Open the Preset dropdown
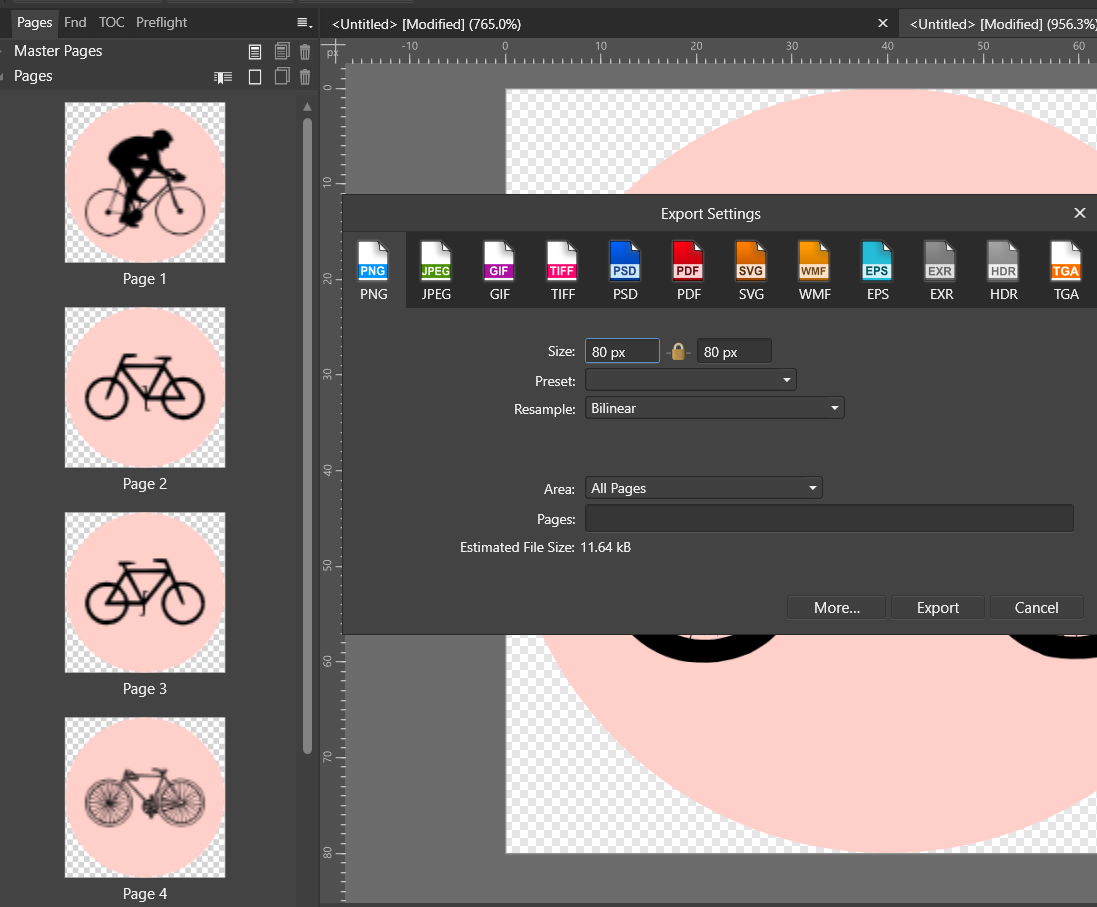Image resolution: width=1097 pixels, height=907 pixels. pos(691,380)
